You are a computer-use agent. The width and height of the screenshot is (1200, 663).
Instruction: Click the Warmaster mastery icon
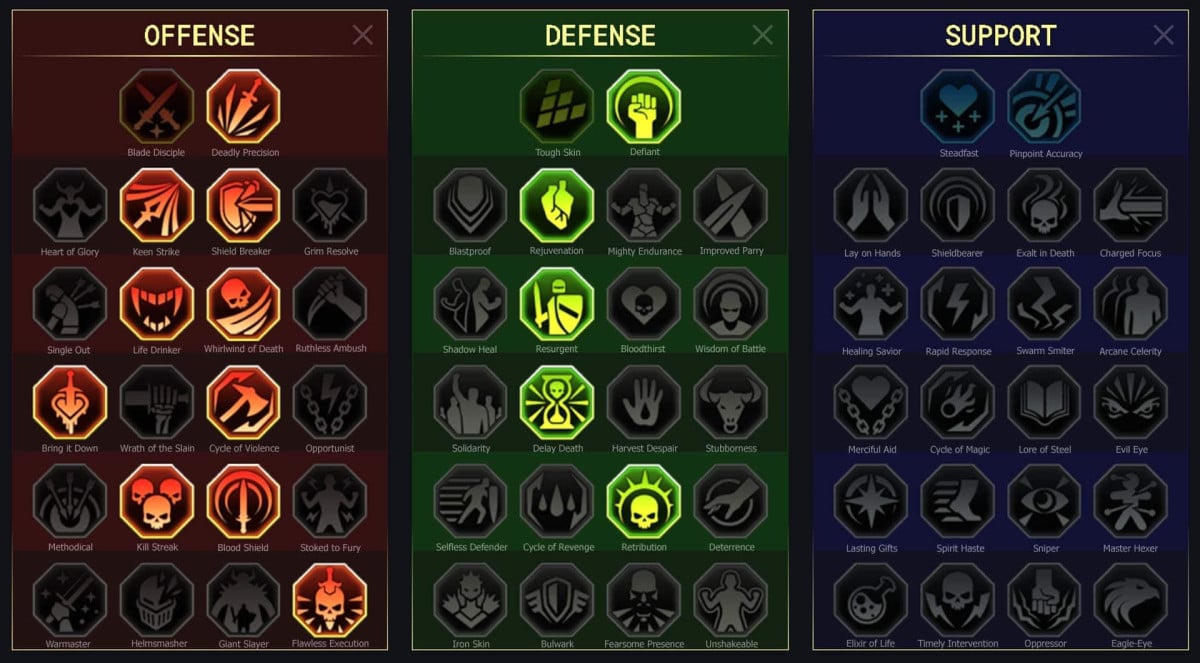tap(69, 600)
